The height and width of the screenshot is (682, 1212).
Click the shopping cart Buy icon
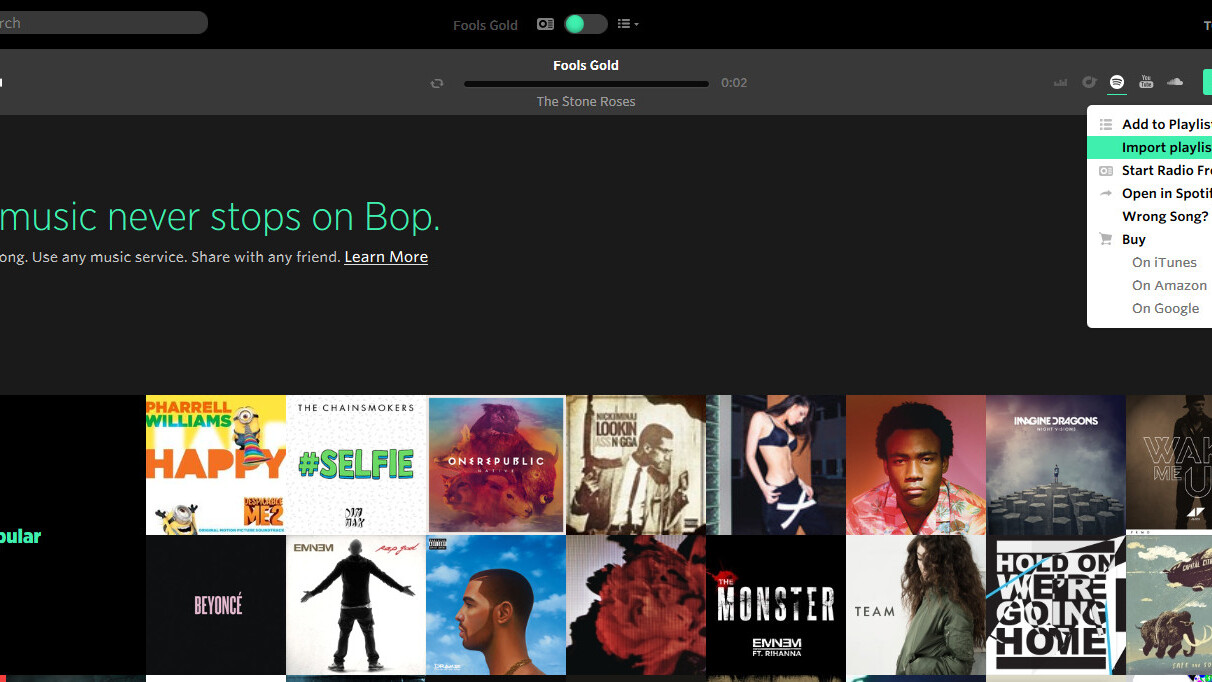[x=1105, y=239]
